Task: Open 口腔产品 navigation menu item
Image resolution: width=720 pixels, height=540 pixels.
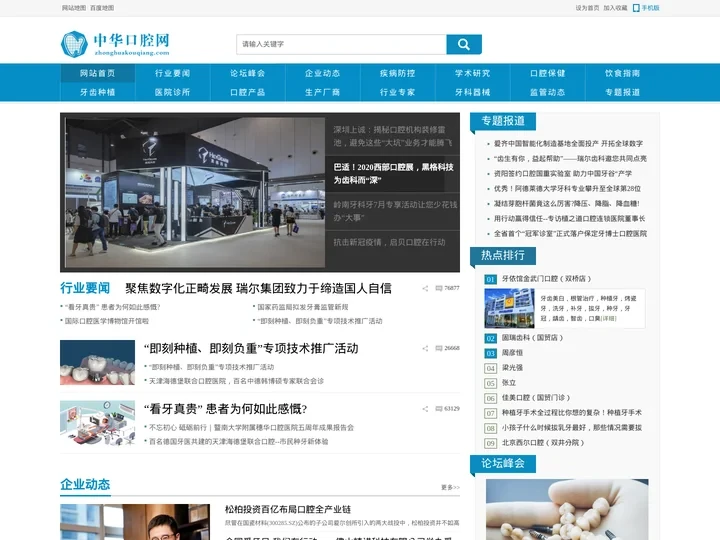Action: pos(248,92)
